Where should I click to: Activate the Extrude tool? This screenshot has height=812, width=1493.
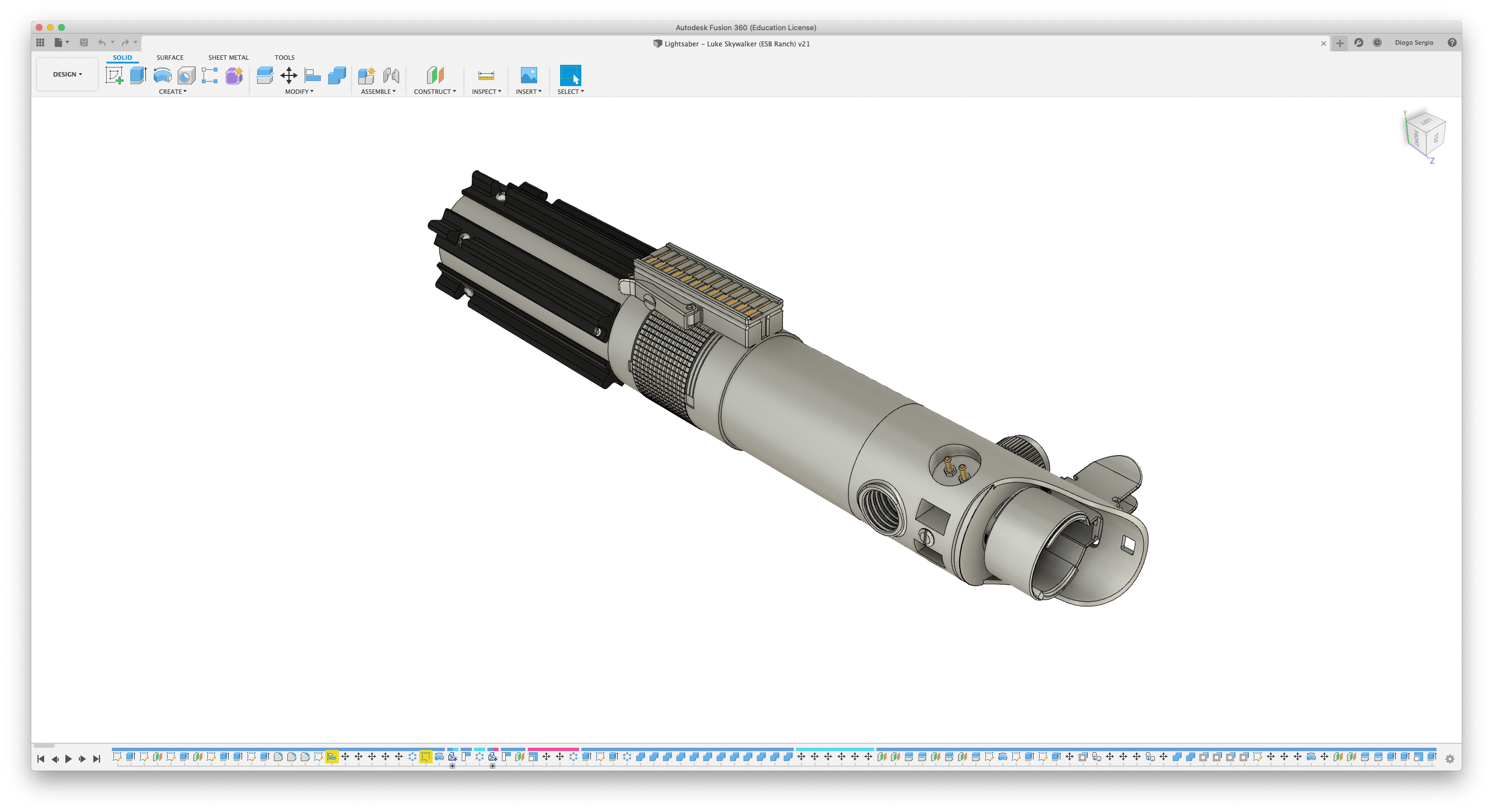[138, 75]
